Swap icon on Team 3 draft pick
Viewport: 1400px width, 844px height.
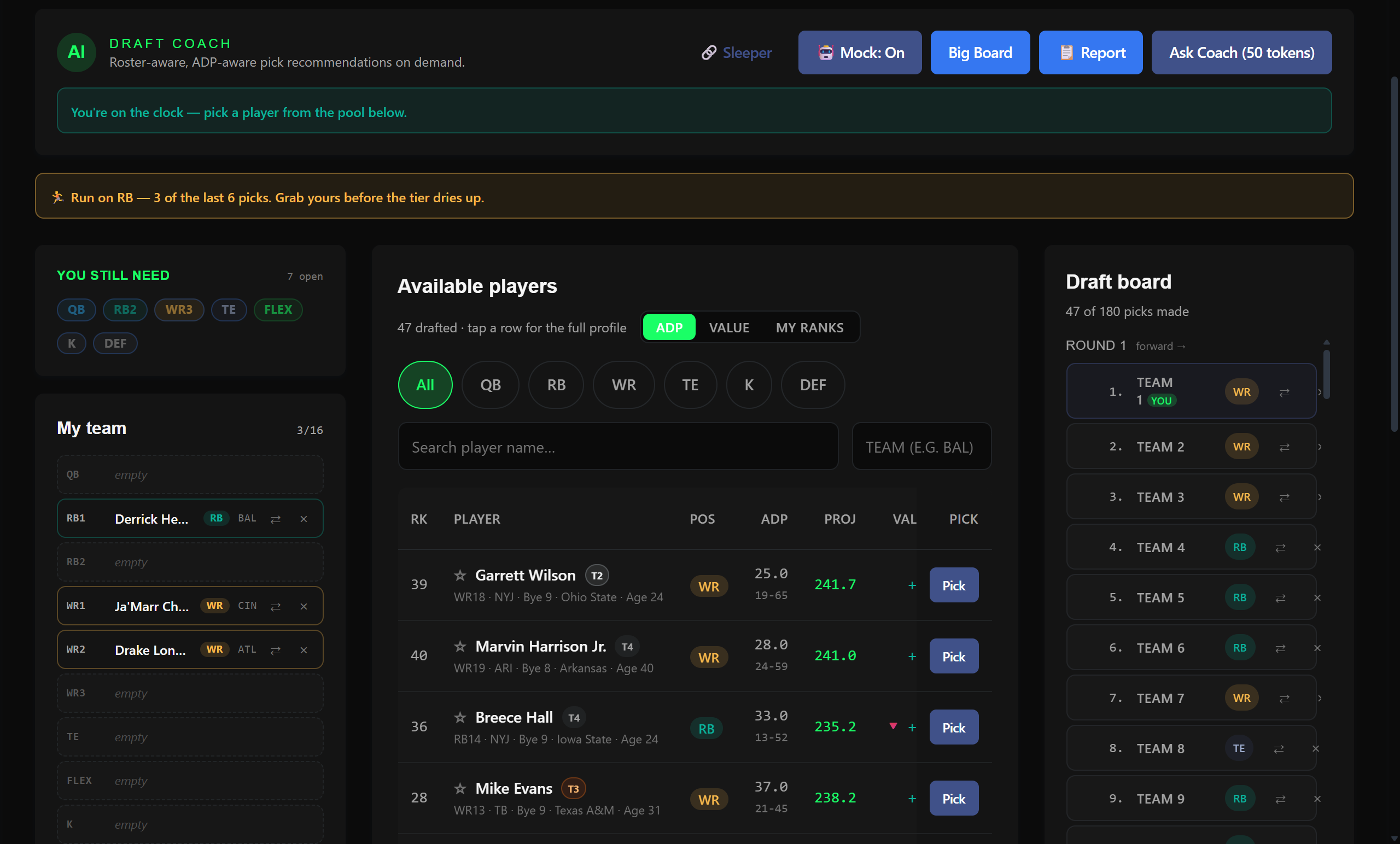[x=1284, y=497]
